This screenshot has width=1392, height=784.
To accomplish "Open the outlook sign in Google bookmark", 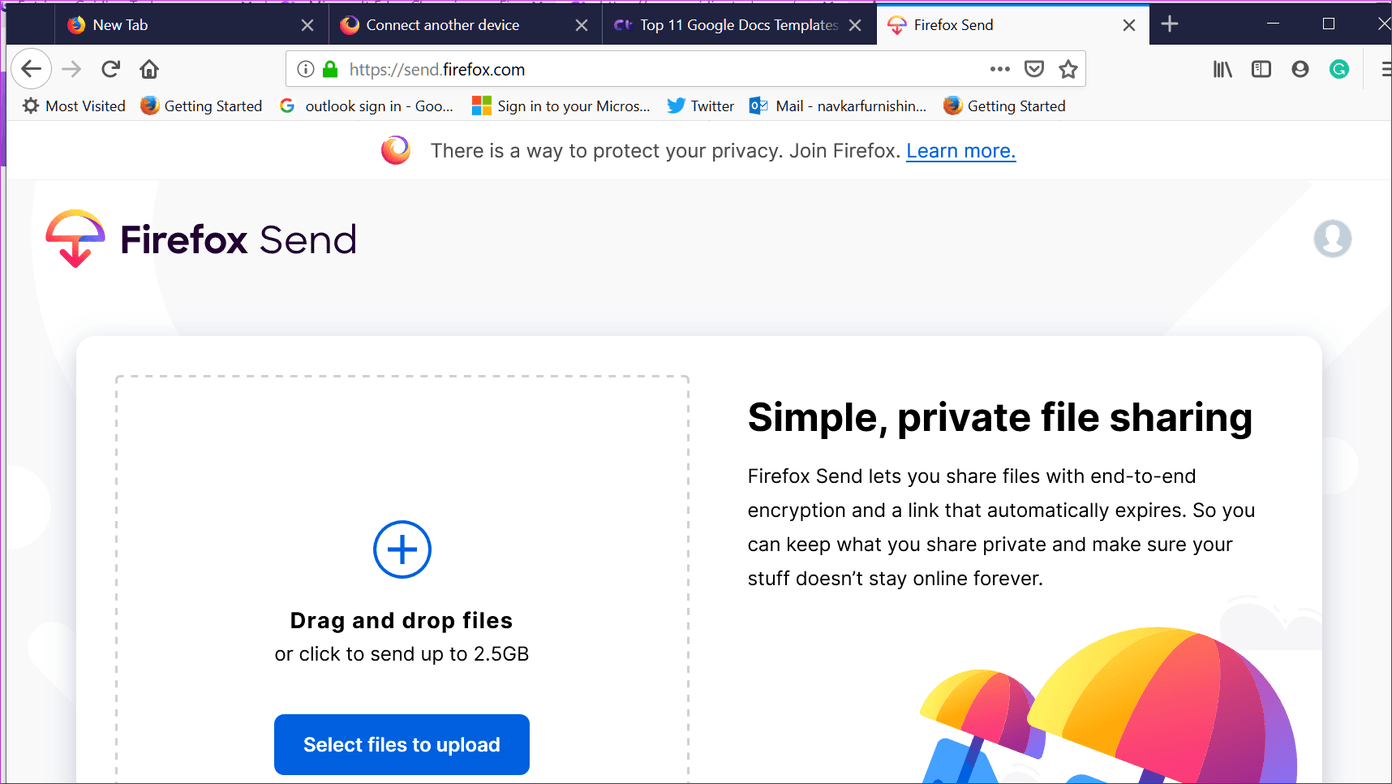I will (x=367, y=106).
